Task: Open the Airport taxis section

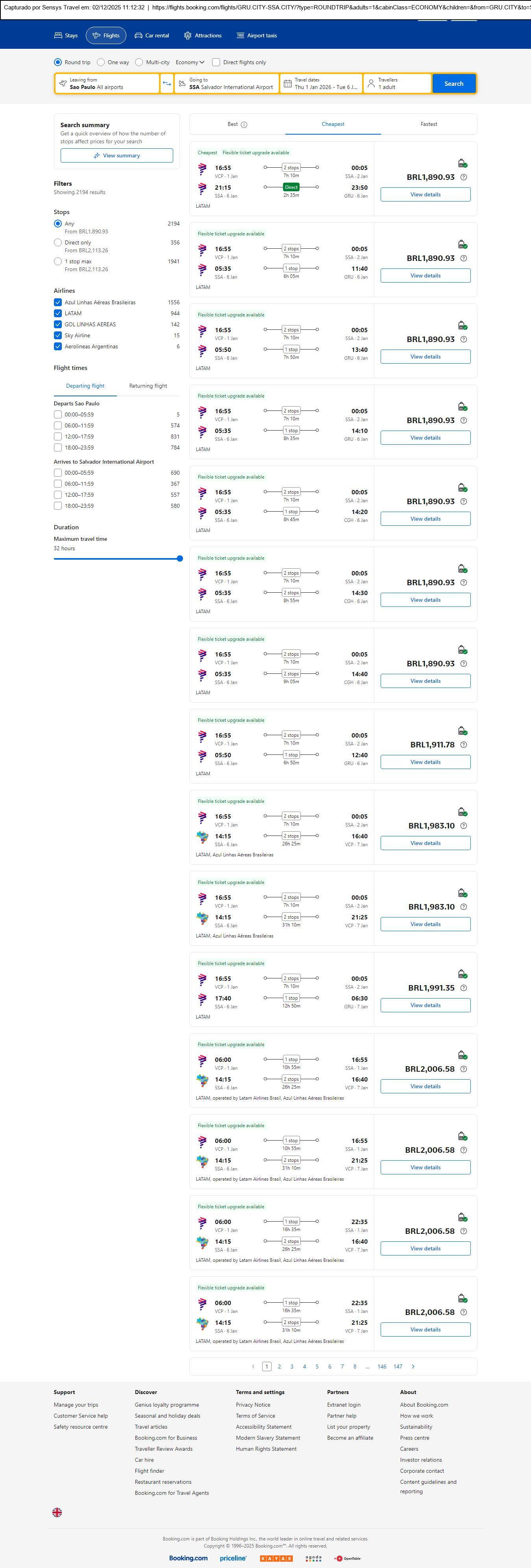Action: 256,36
